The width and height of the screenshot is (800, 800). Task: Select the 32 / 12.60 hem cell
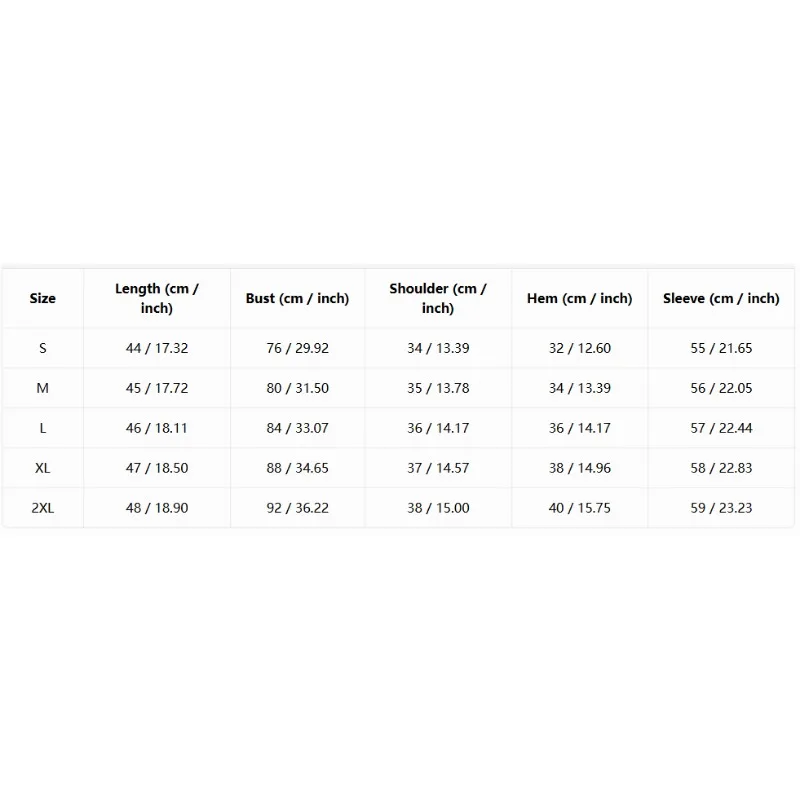pyautogui.click(x=580, y=348)
